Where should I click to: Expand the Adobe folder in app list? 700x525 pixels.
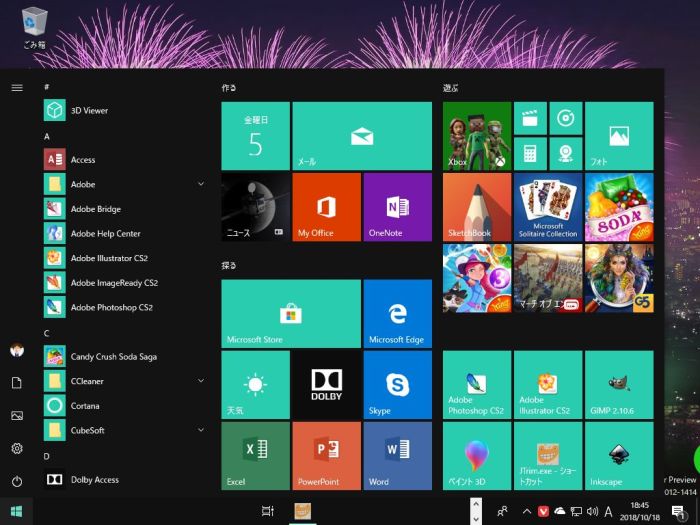201,184
